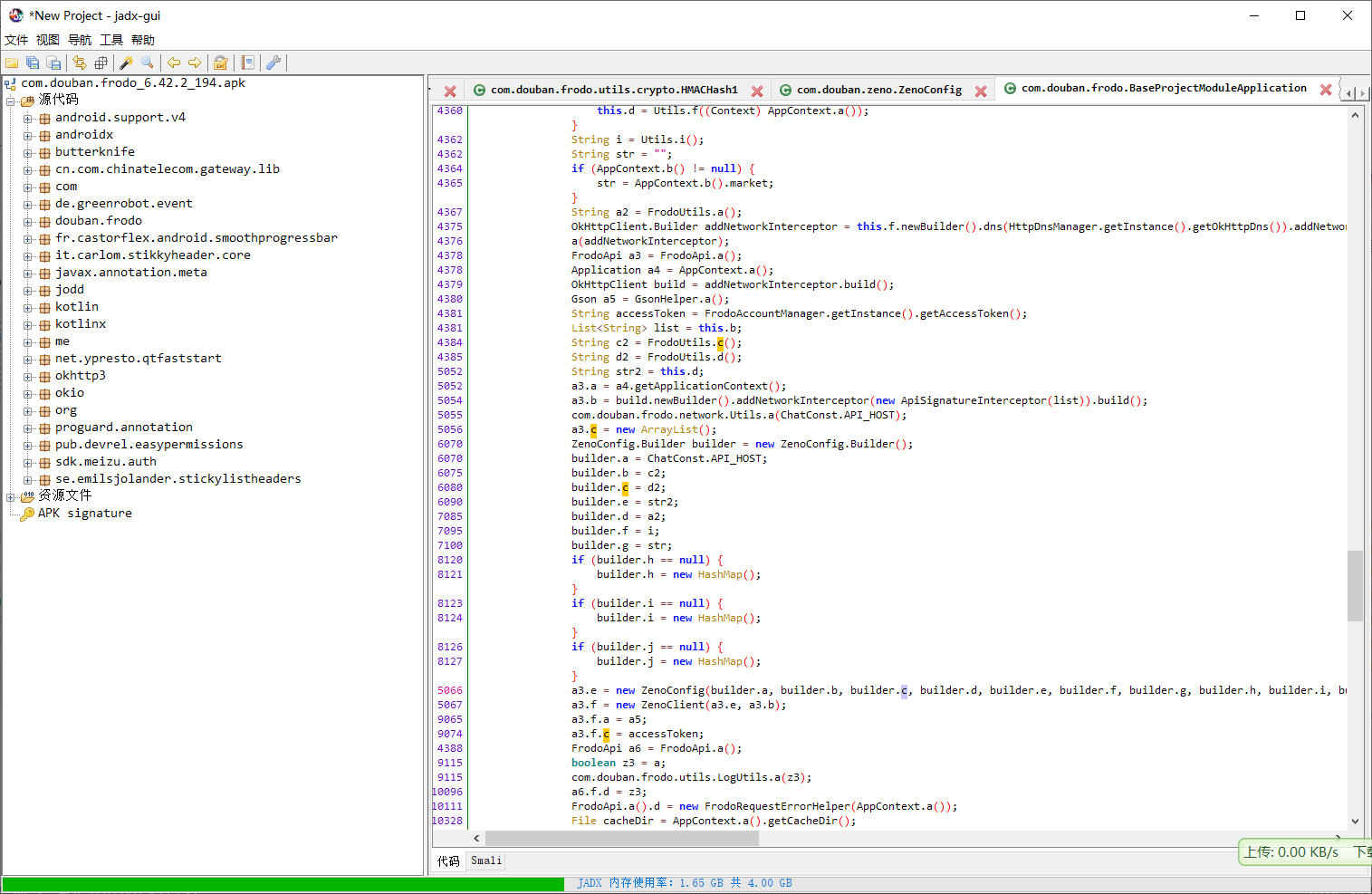Viewport: 1372px width, 894px height.
Task: Select BaseProjectModuleApplication tab
Action: 1164,88
